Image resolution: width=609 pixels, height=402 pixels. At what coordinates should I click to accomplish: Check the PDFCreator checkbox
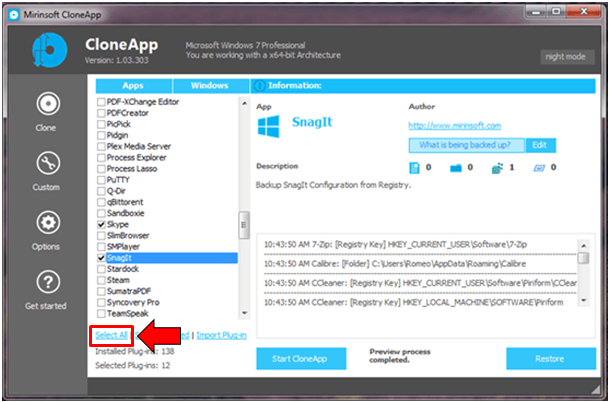coord(101,113)
